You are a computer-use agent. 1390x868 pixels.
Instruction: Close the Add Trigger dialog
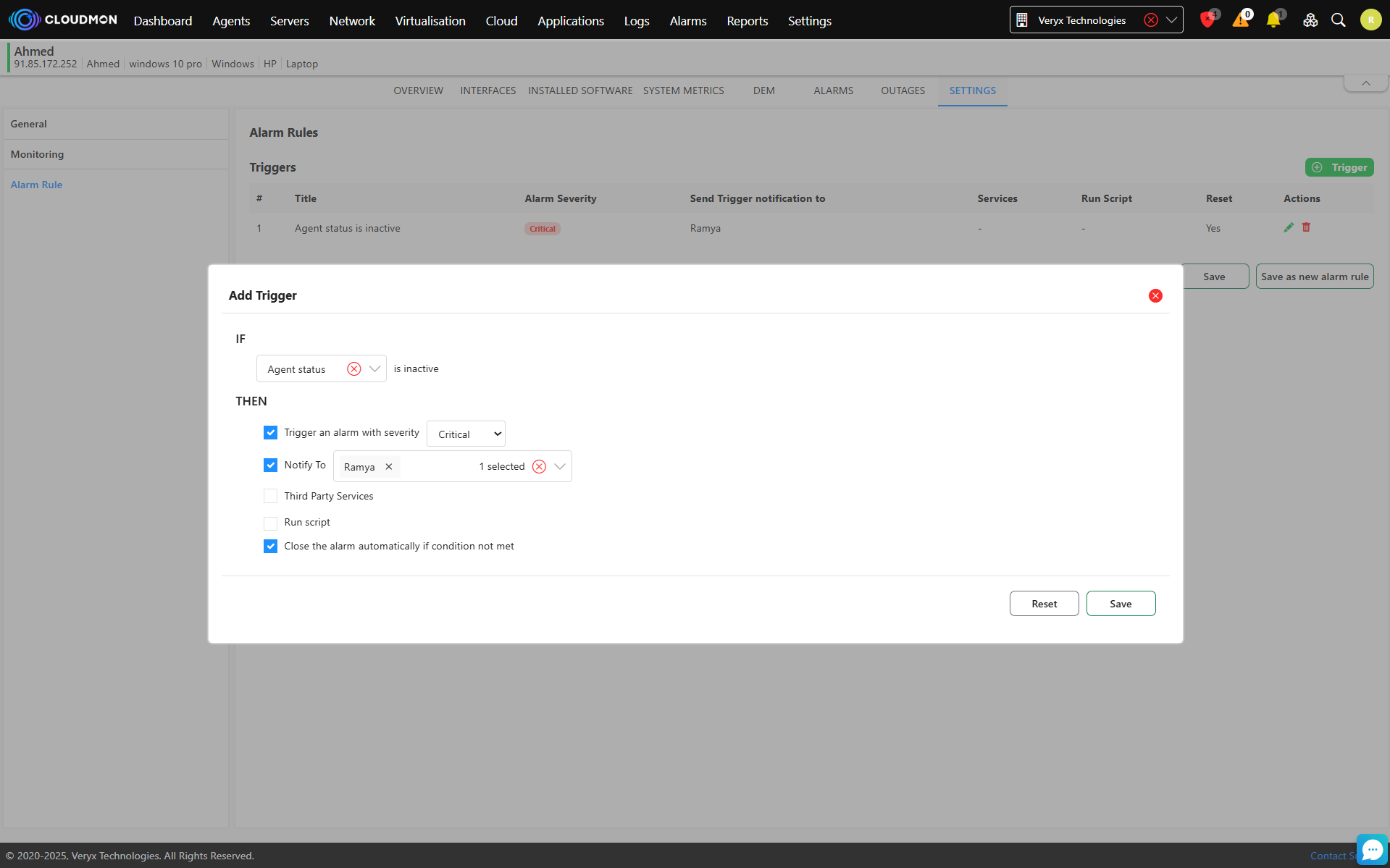1155,295
